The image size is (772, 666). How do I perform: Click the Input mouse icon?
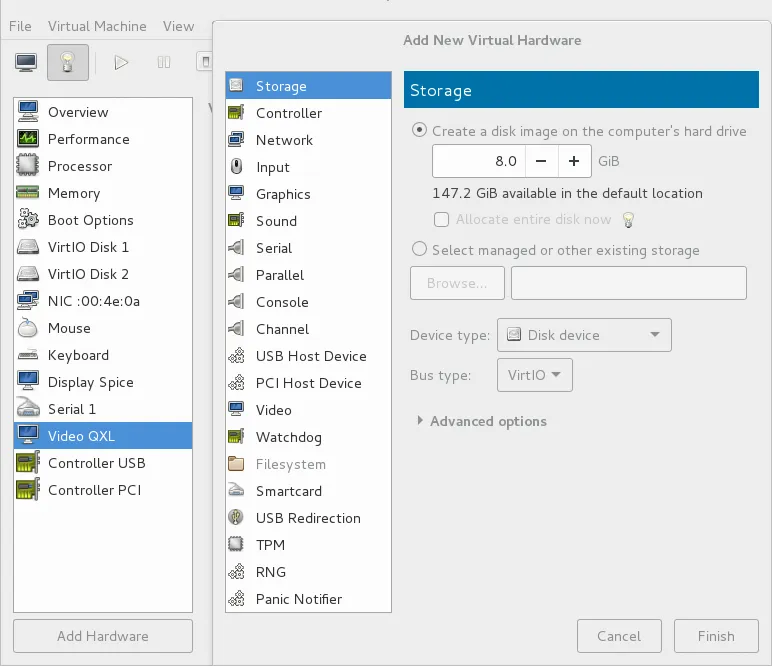[x=236, y=167]
